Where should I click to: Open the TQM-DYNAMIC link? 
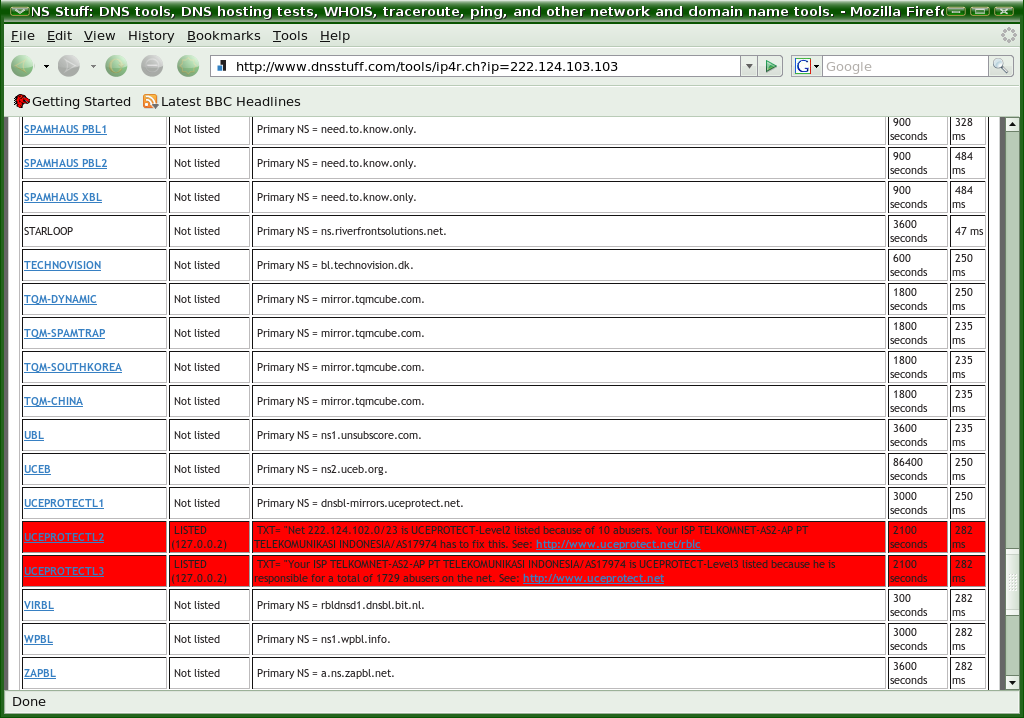click(x=60, y=299)
